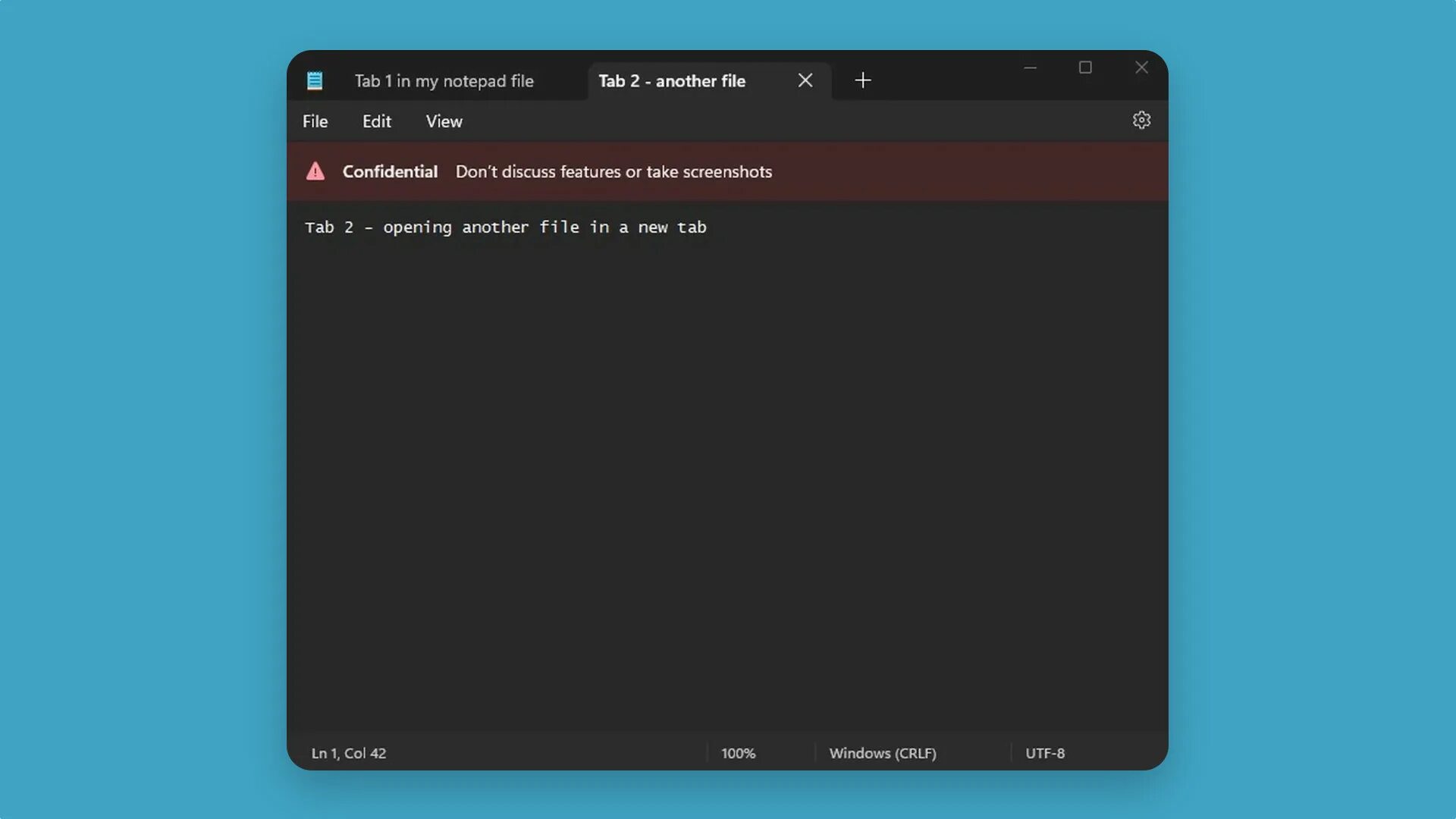1456x819 pixels.
Task: Expand the View menu options
Action: [x=444, y=121]
